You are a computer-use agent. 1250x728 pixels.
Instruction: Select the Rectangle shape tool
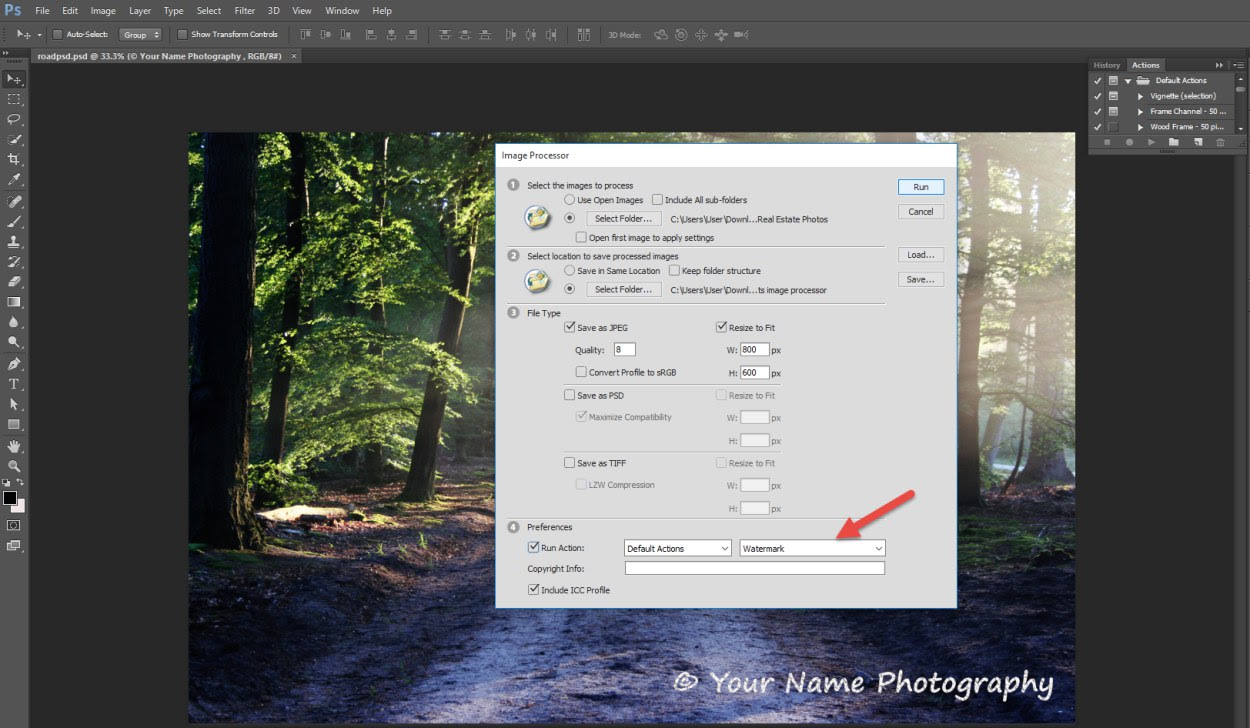[14, 424]
